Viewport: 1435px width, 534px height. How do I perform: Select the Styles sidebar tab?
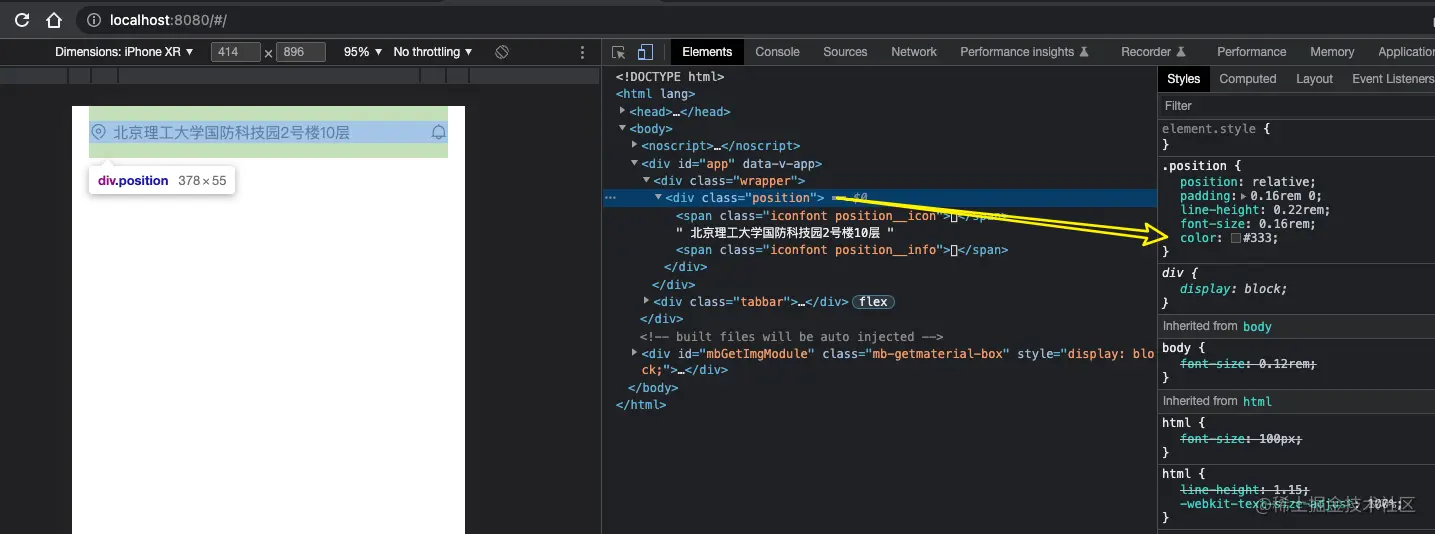click(1183, 79)
